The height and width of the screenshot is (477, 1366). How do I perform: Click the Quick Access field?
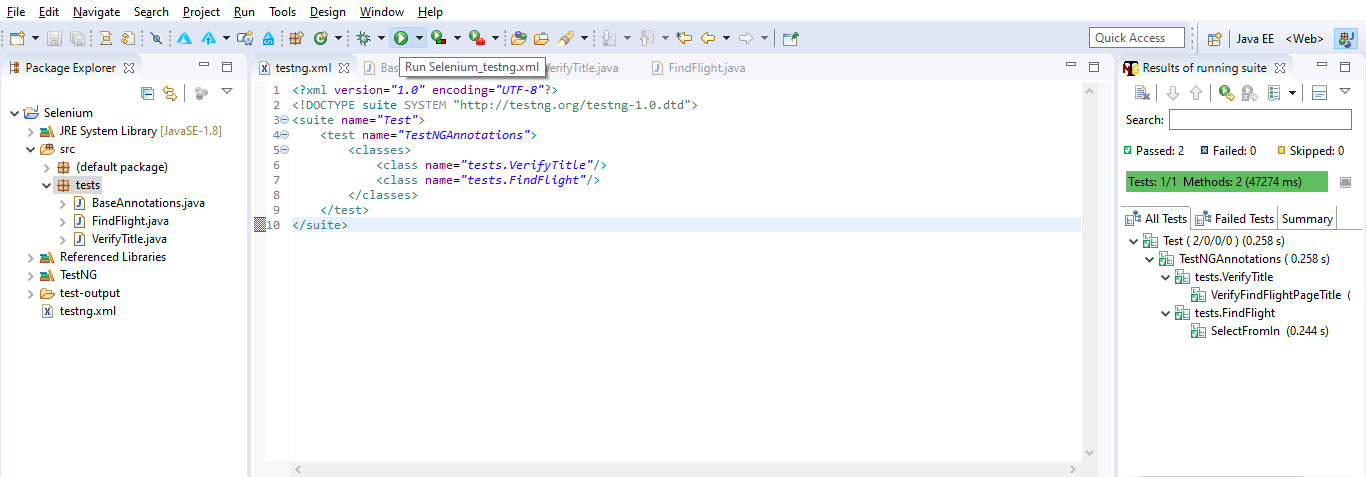coord(1137,38)
